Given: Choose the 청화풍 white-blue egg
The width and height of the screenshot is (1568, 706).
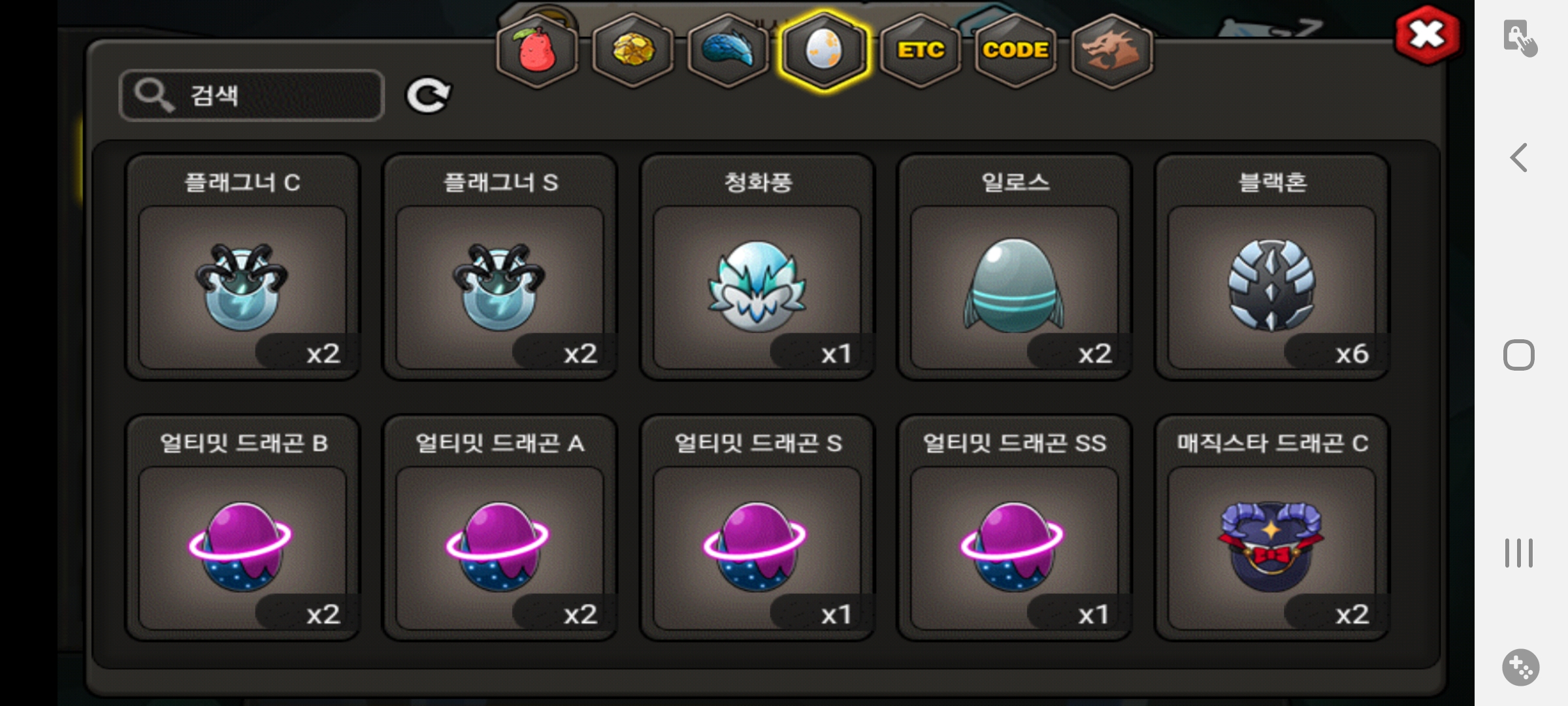Looking at the screenshot, I should tap(757, 267).
